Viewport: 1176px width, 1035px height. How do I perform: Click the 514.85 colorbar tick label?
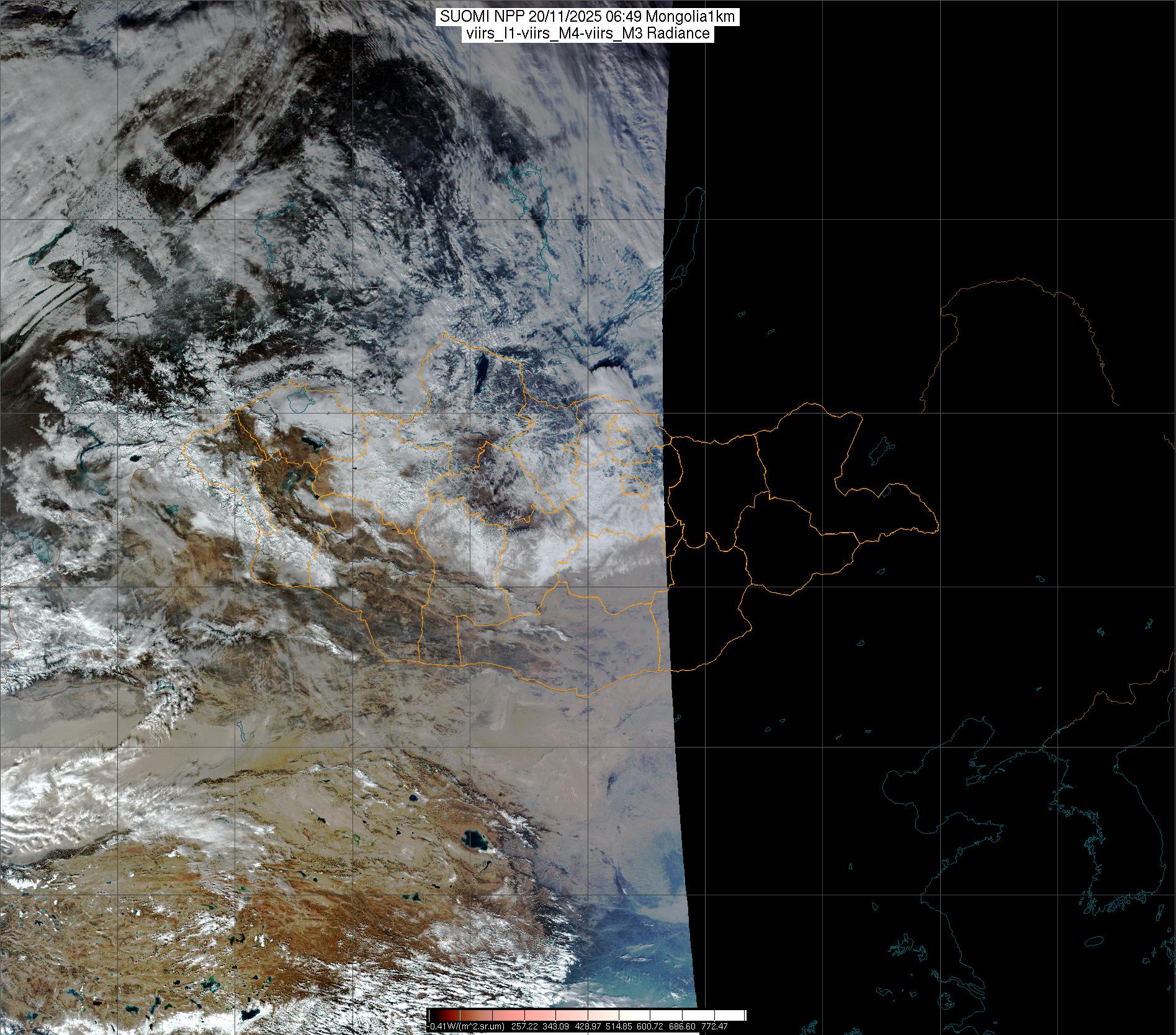(x=619, y=1026)
